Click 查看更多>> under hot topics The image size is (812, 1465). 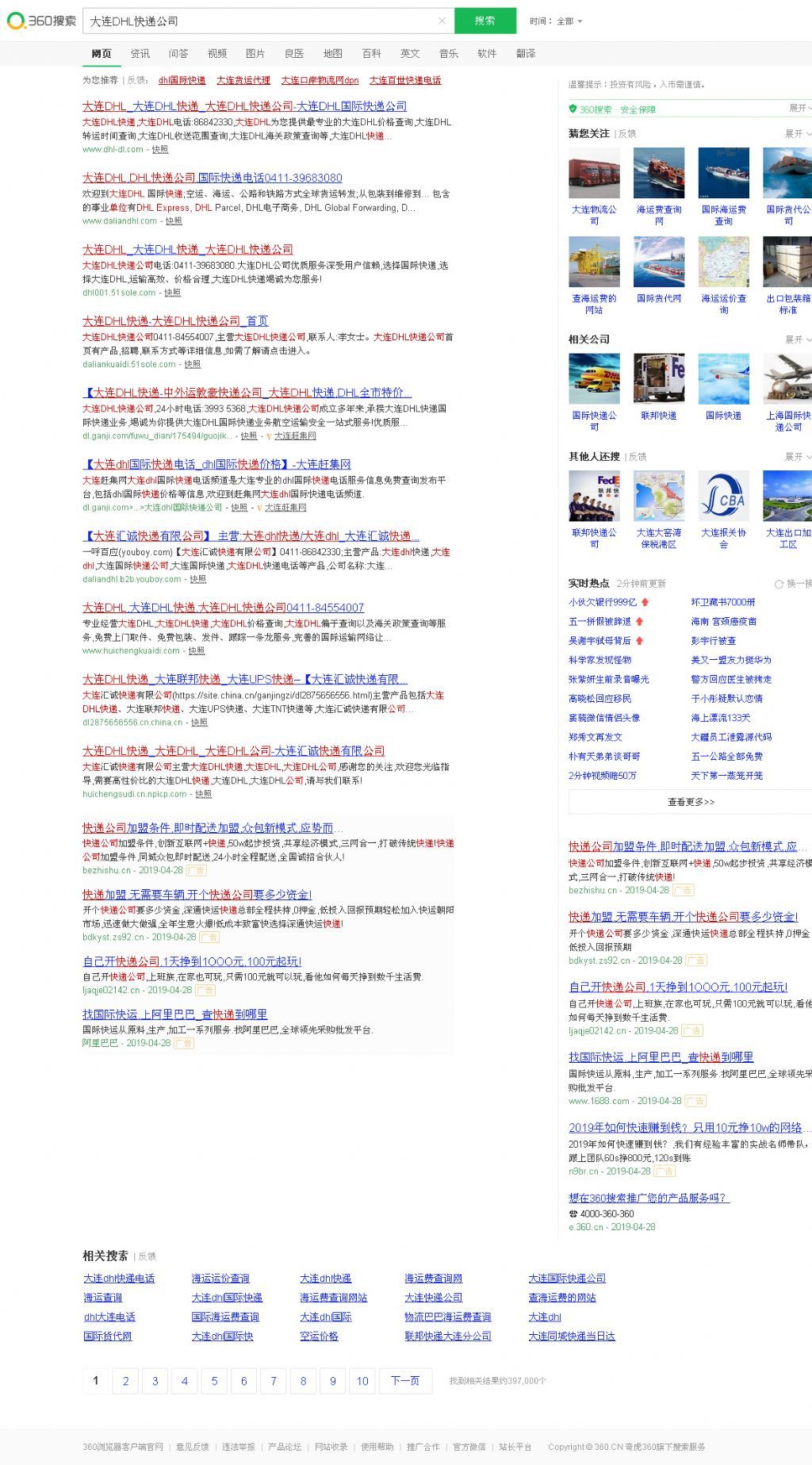(690, 802)
